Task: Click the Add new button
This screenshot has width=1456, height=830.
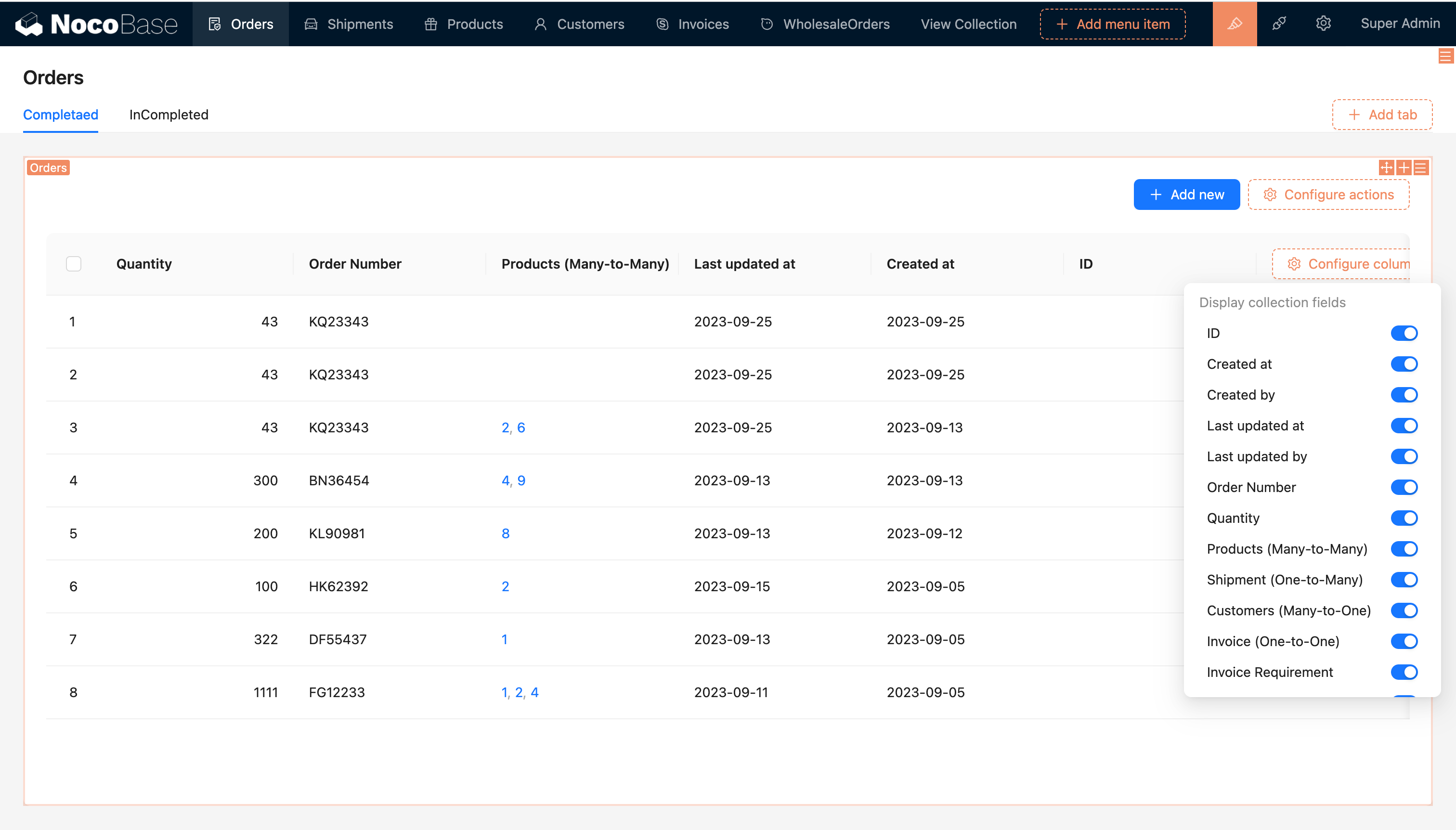Action: 1186,195
